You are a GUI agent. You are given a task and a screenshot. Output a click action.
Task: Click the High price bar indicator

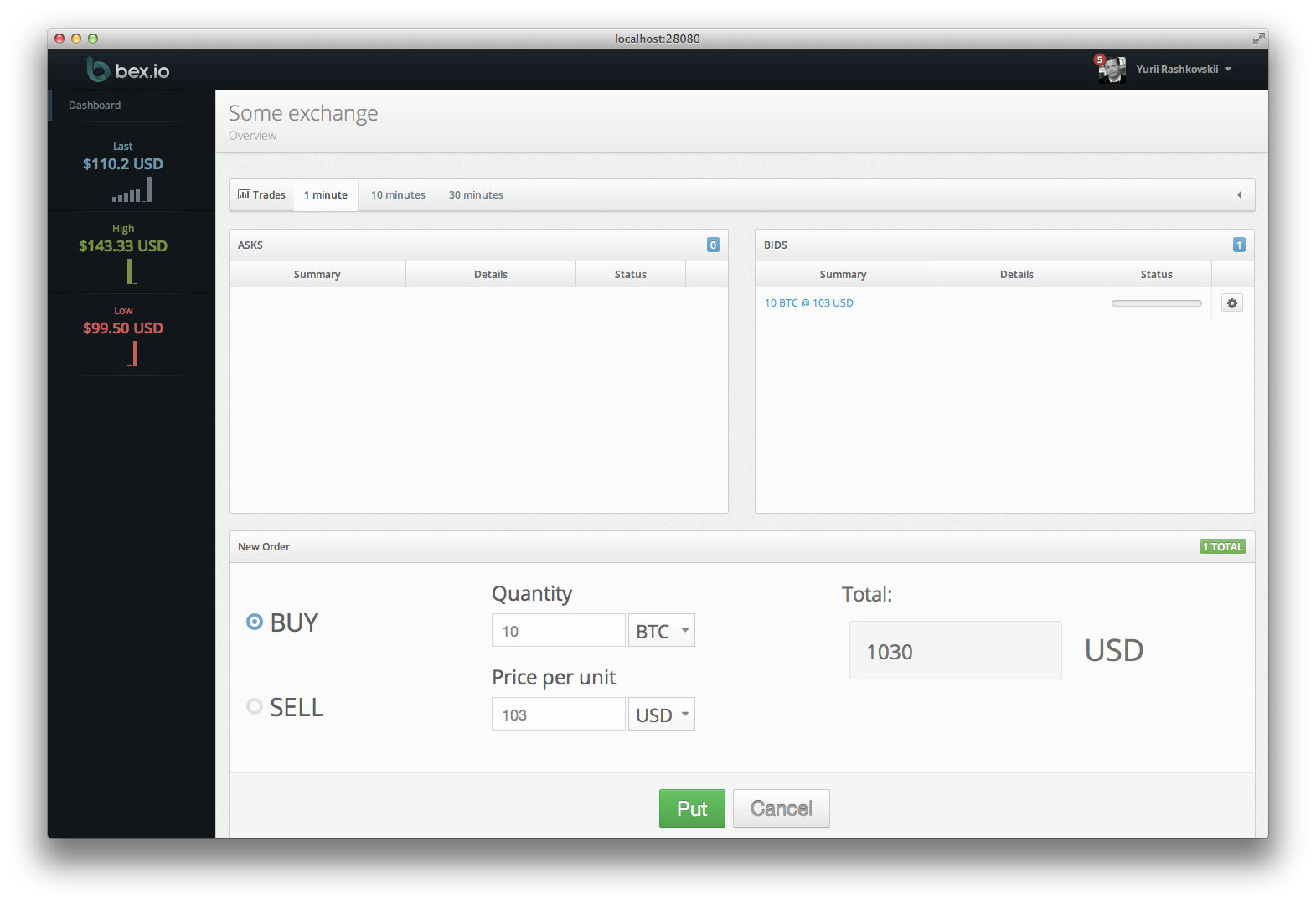(x=131, y=271)
